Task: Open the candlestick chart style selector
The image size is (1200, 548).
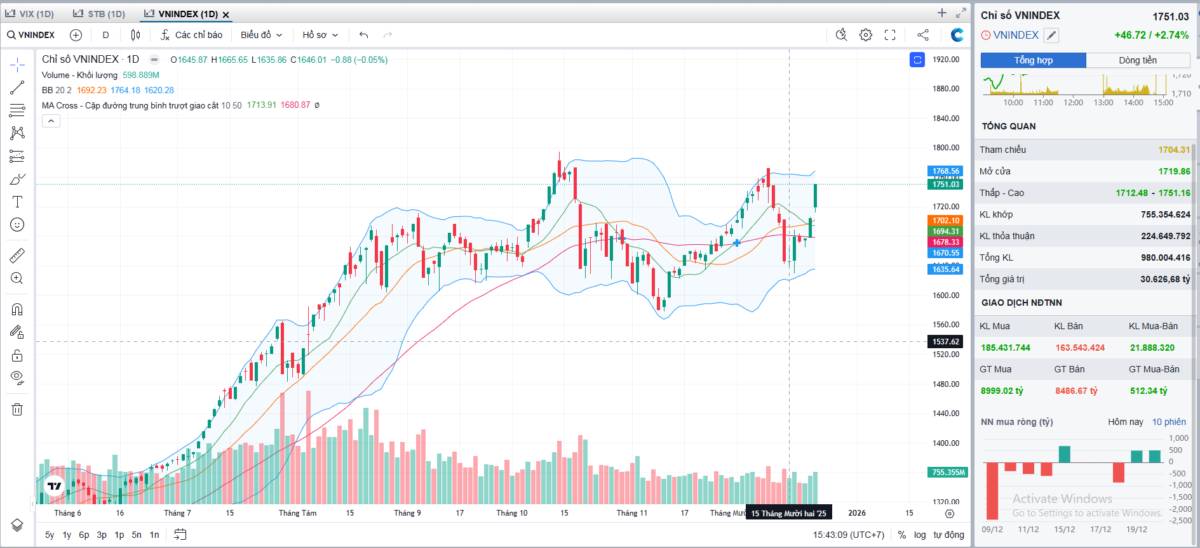Action: click(x=135, y=35)
